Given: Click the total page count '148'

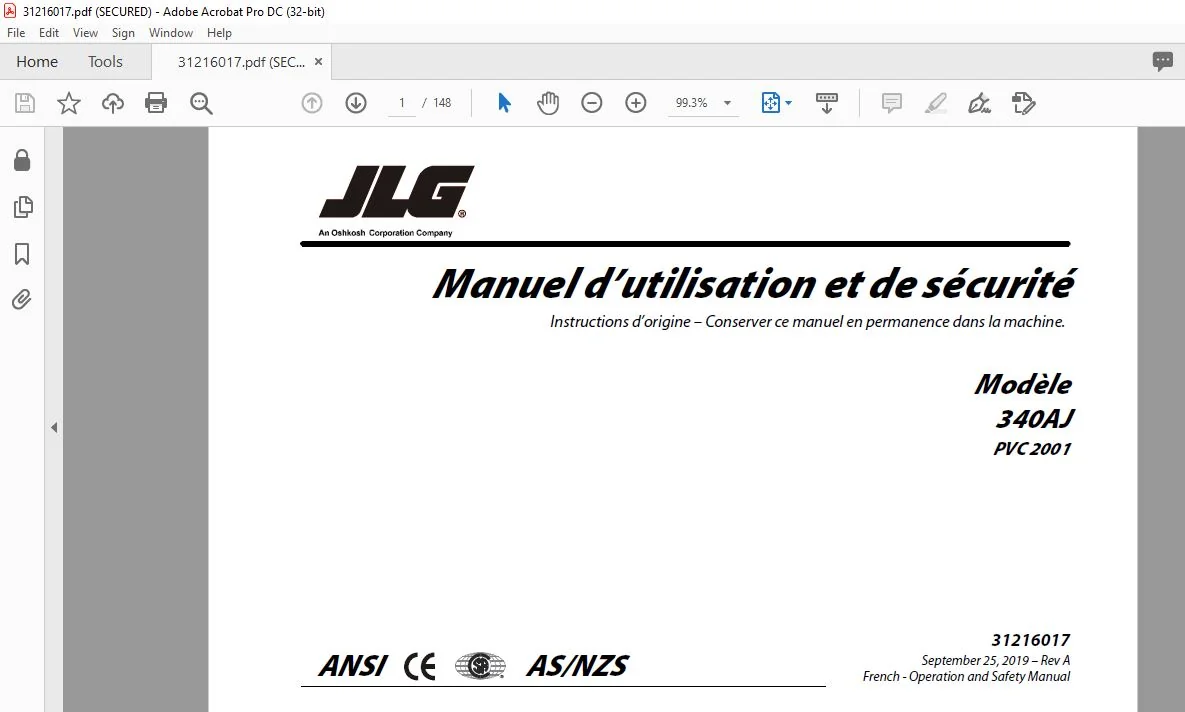Looking at the screenshot, I should [x=442, y=103].
